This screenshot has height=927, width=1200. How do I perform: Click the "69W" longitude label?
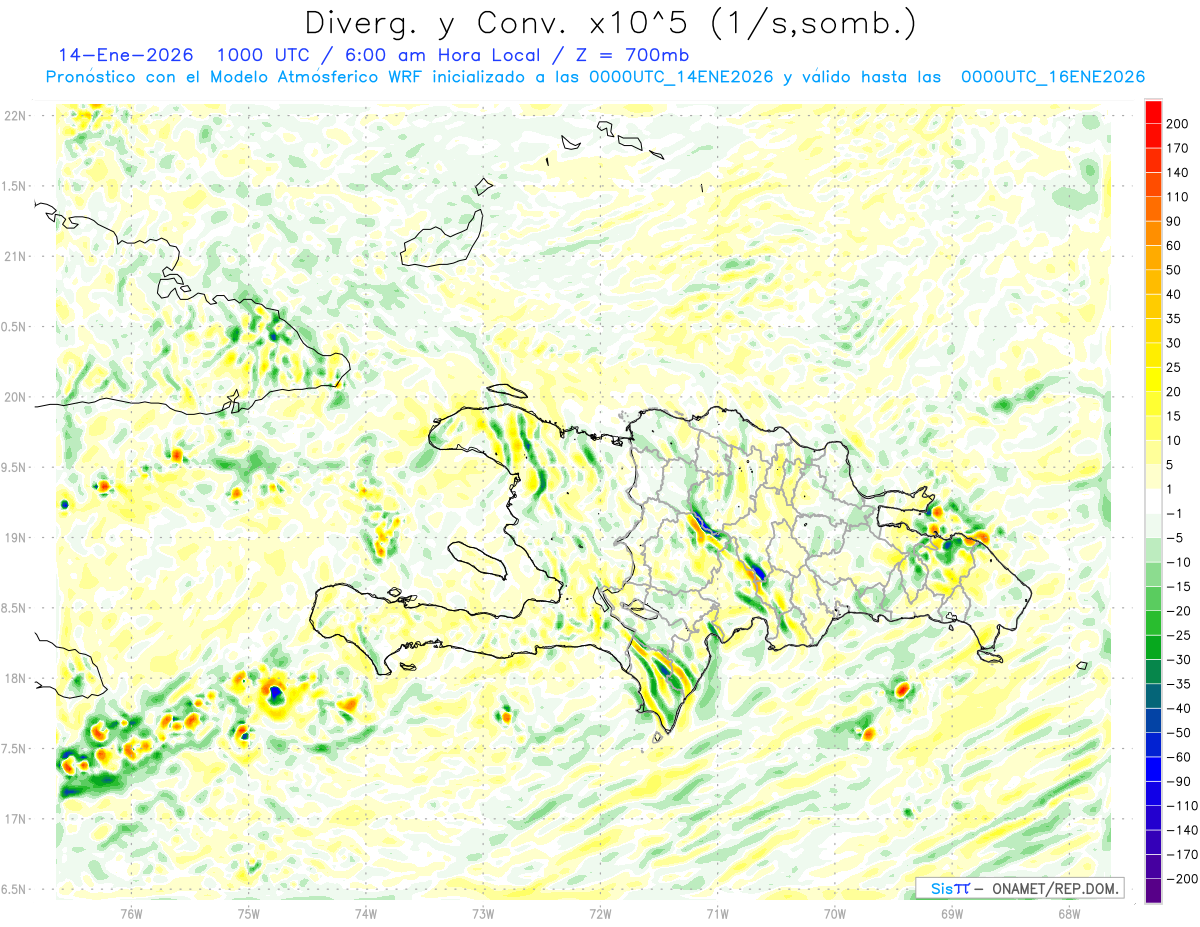click(x=952, y=914)
